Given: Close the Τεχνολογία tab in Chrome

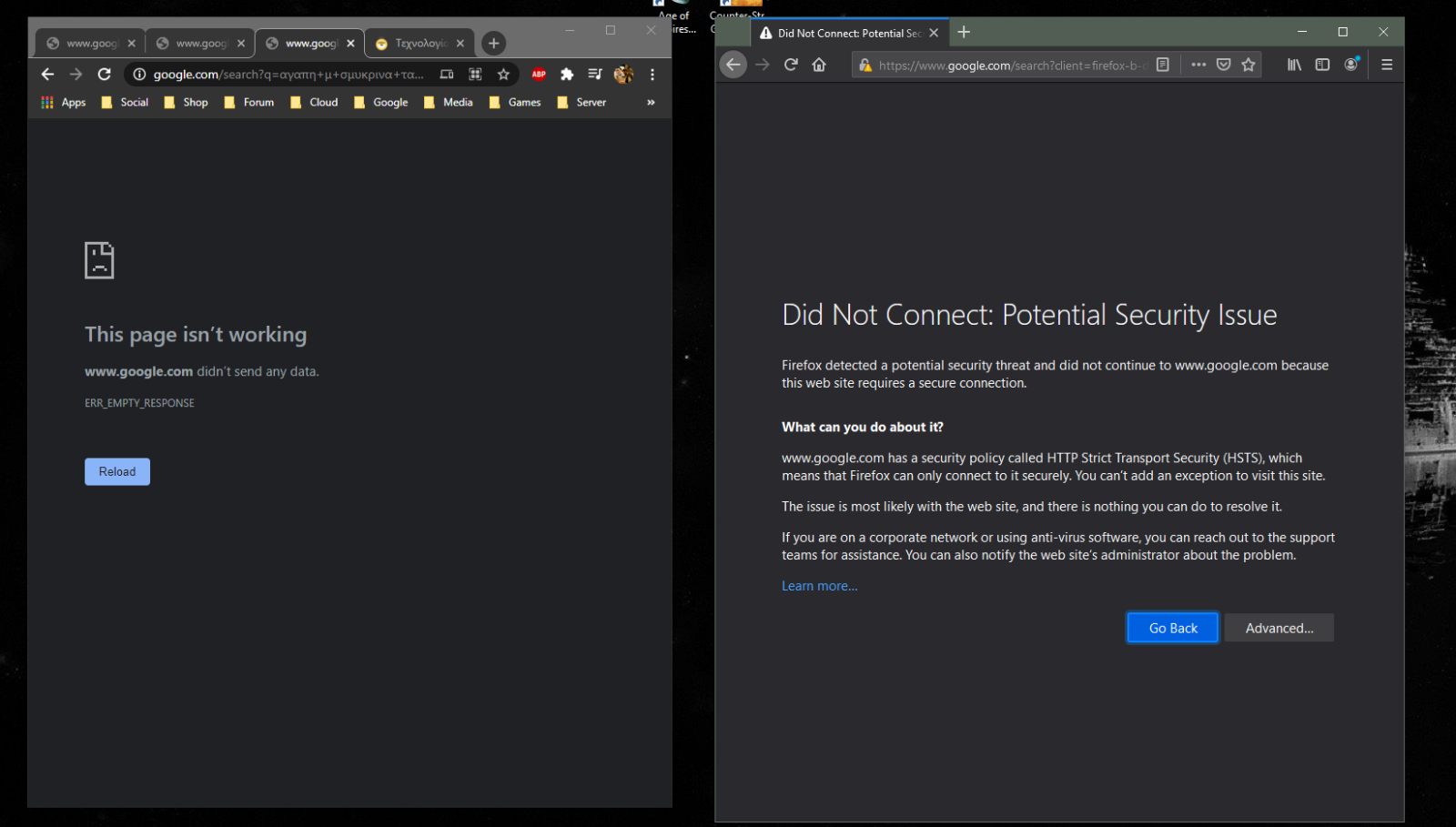Looking at the screenshot, I should [x=460, y=44].
